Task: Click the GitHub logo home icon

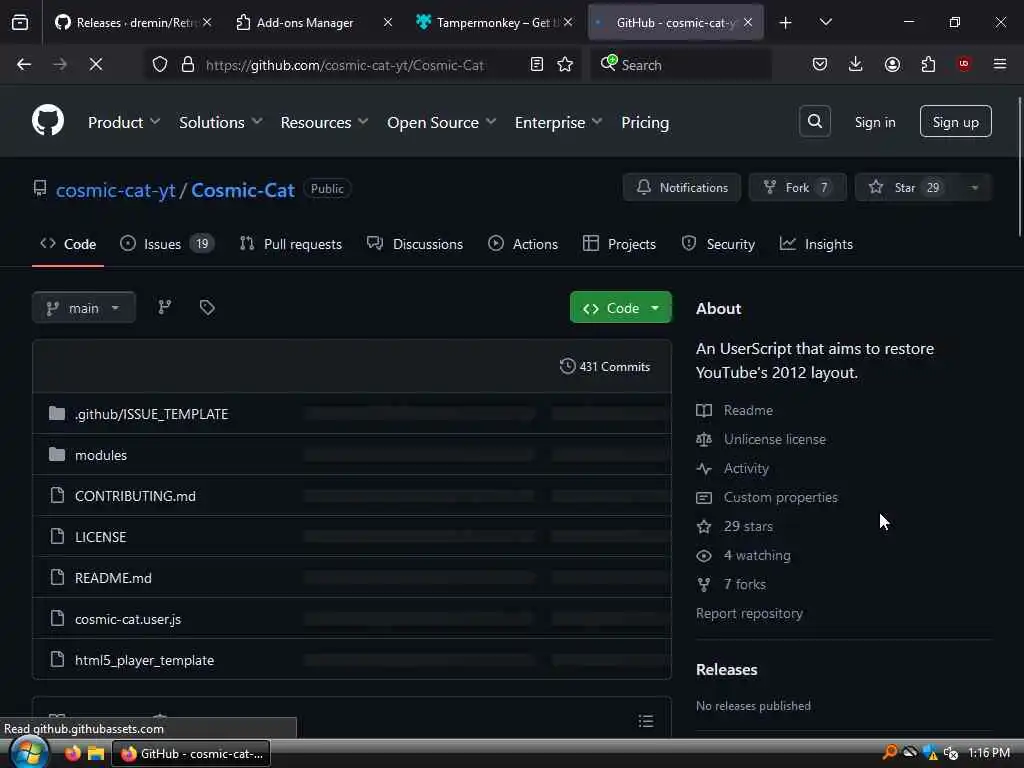Action: pos(48,121)
